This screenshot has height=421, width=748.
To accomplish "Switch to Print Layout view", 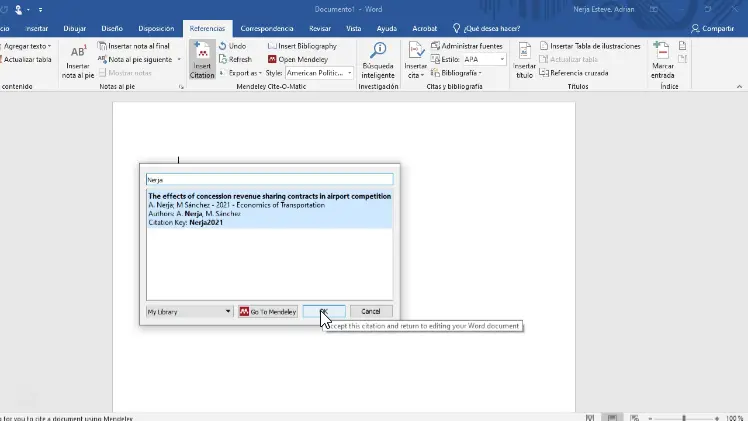I will click(x=612, y=418).
